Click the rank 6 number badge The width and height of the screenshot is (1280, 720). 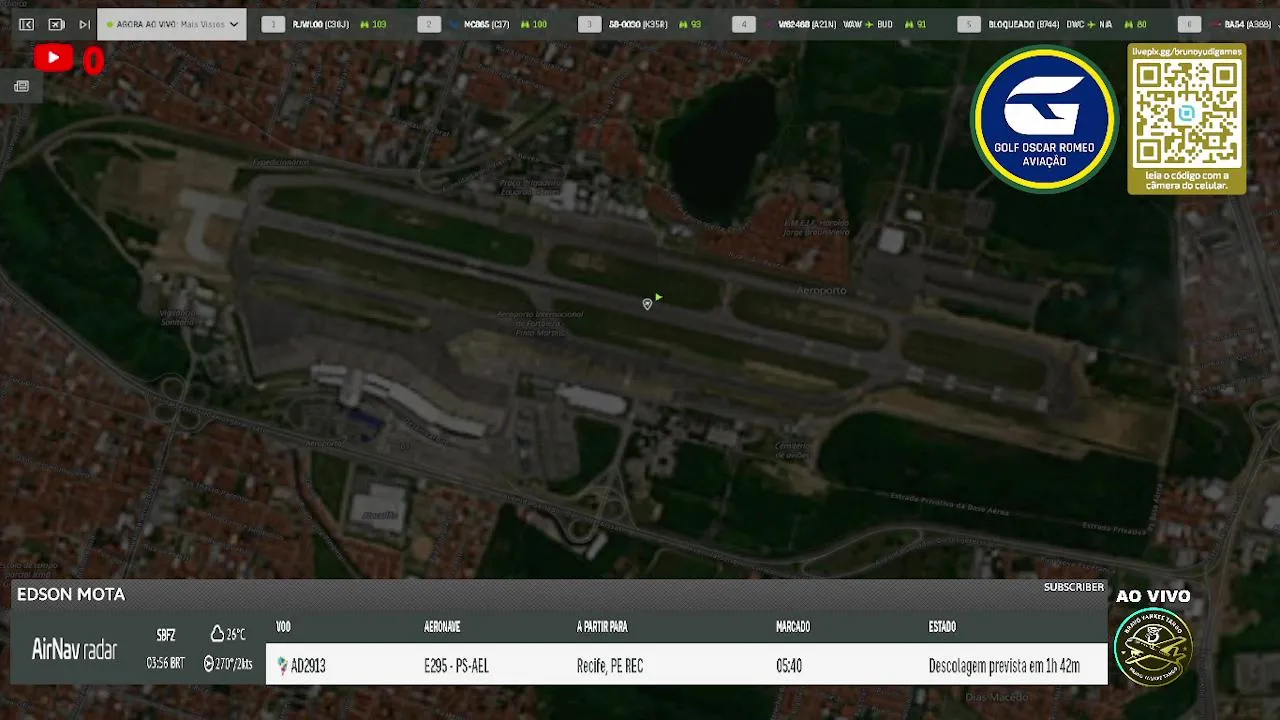point(1188,24)
